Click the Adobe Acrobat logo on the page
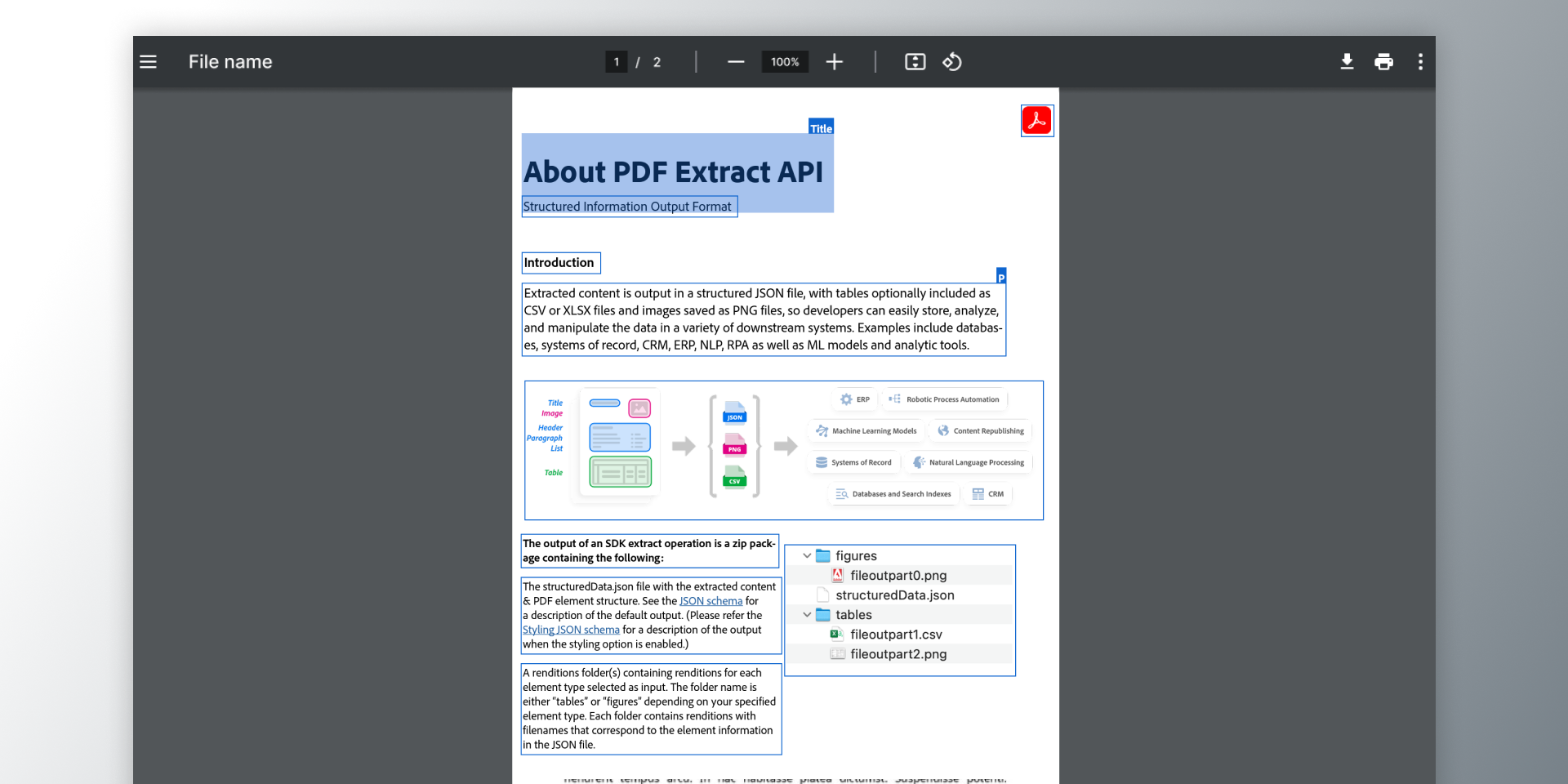The height and width of the screenshot is (784, 1568). tap(1036, 120)
